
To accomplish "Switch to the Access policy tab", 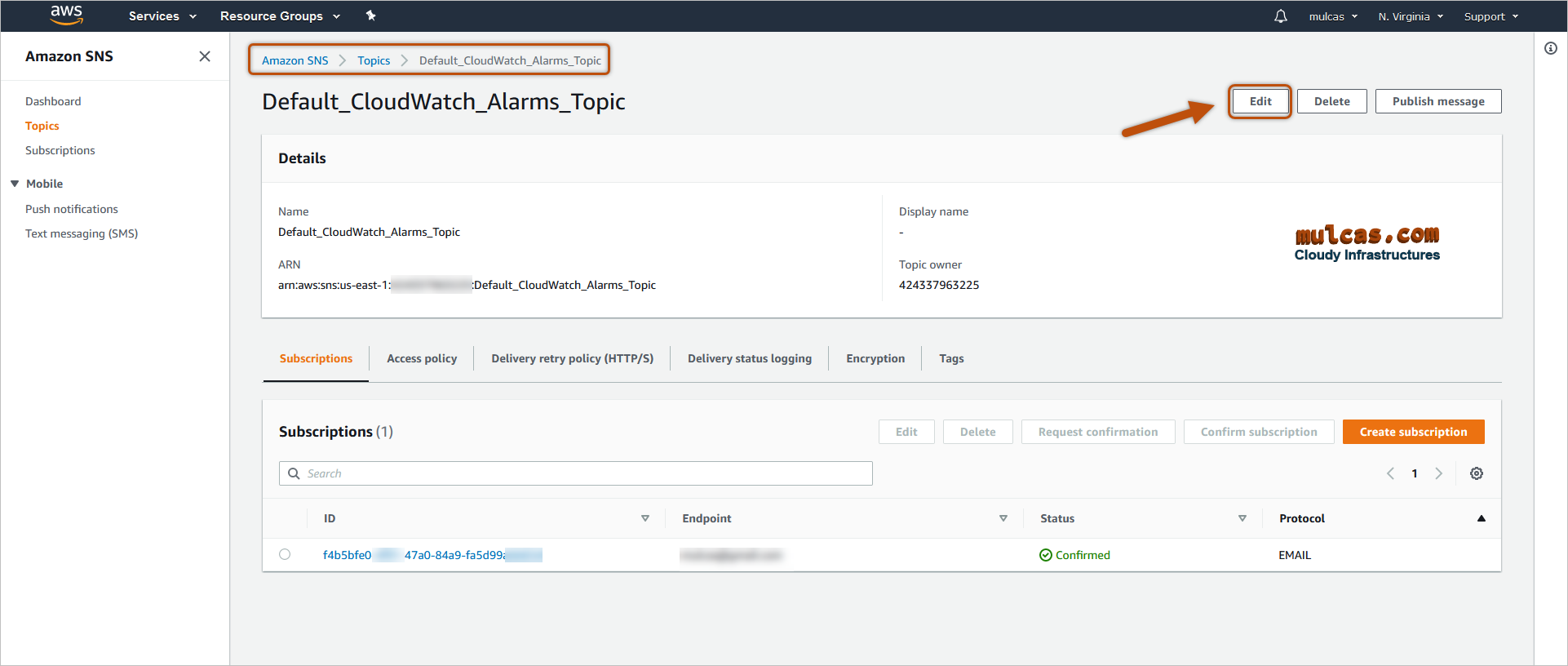I will pos(421,358).
